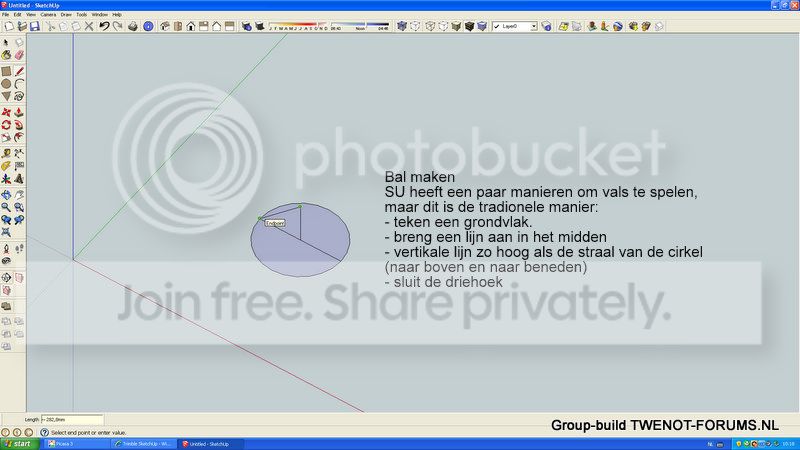Screen dimensions: 800x450
Task: Open the Layer Manager icon
Action: 546,26
